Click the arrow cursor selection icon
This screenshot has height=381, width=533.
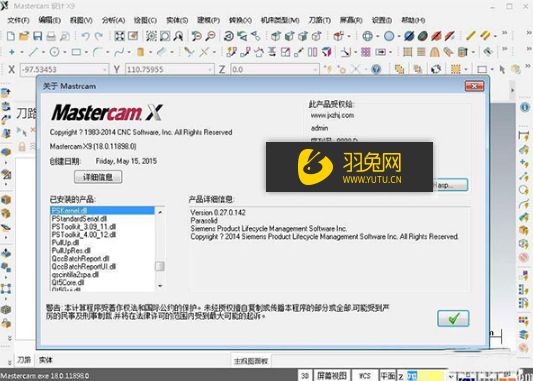502,69
